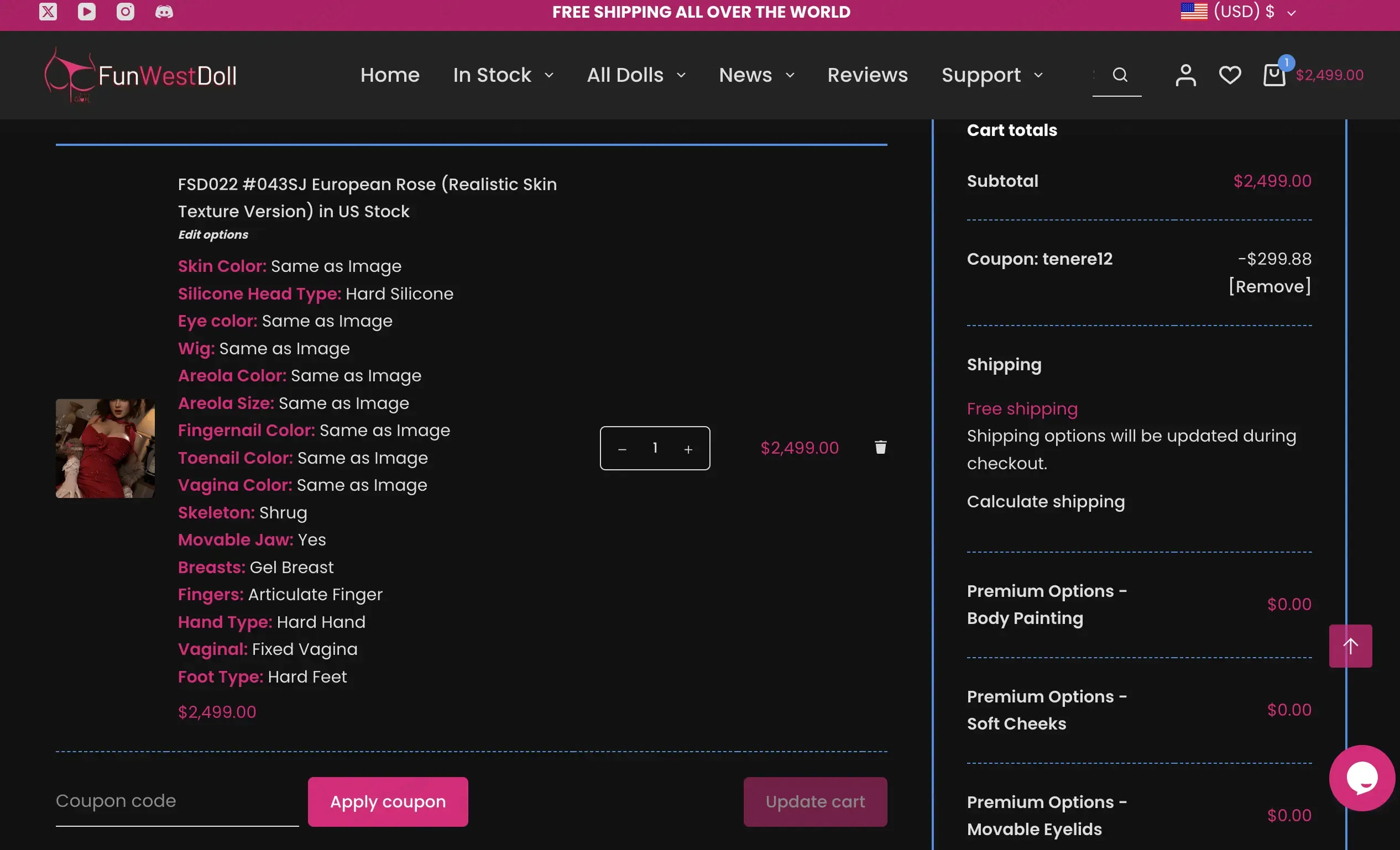
Task: Open the wishlist heart icon
Action: 1230,75
